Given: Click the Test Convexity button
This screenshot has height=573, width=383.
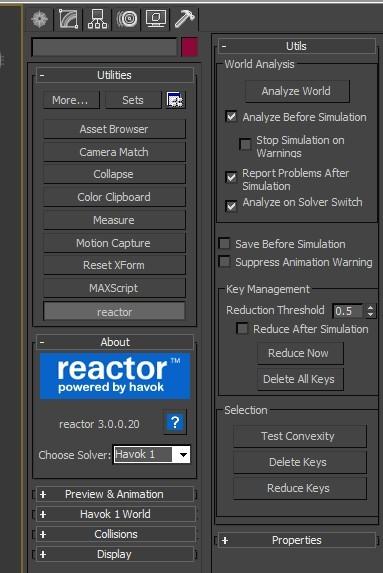Looking at the screenshot, I should point(299,436).
